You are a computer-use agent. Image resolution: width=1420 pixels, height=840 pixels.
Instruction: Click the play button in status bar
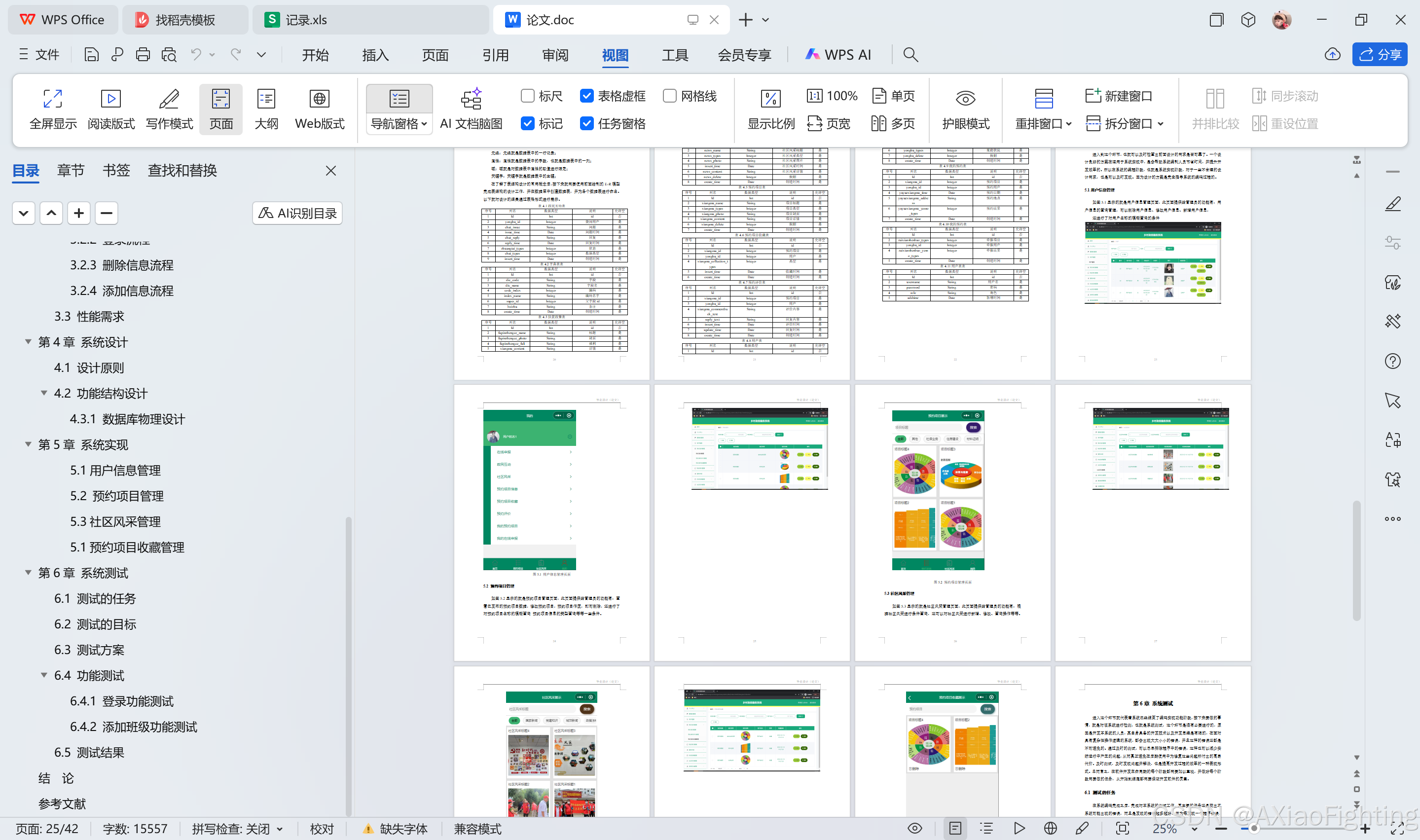click(1019, 829)
